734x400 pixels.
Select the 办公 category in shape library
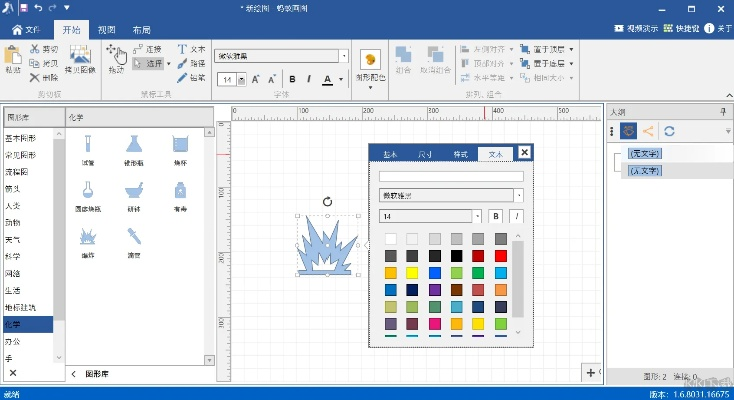pos(14,341)
